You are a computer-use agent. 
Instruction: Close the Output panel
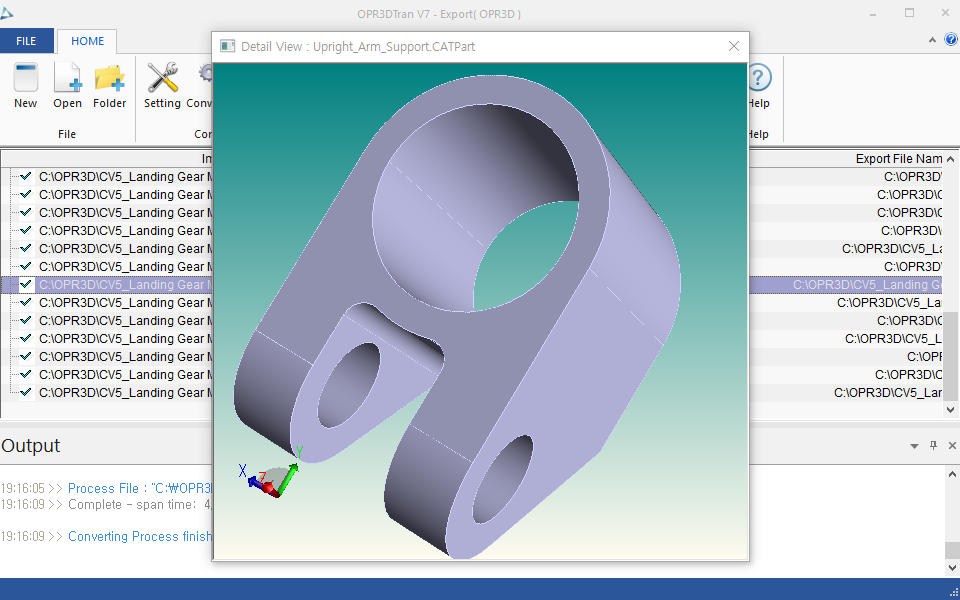tap(953, 446)
